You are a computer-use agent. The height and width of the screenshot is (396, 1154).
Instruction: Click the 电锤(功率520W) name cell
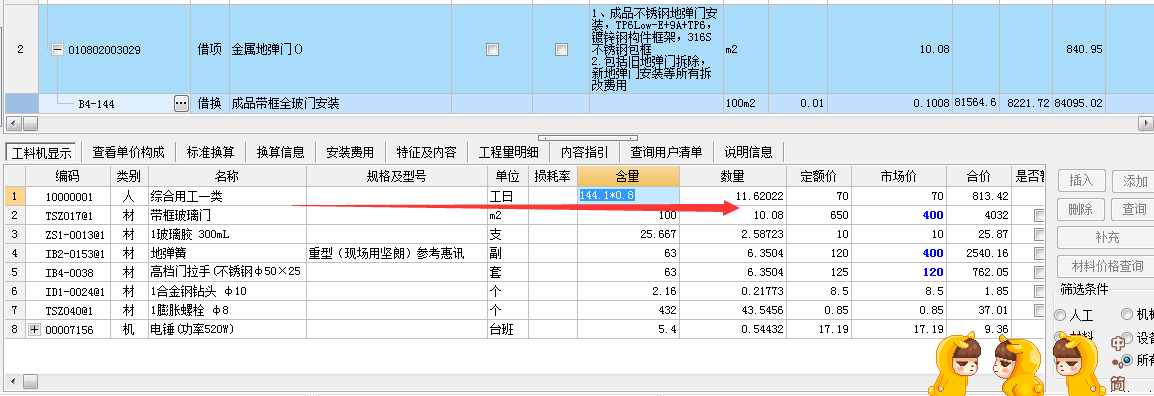pos(227,330)
